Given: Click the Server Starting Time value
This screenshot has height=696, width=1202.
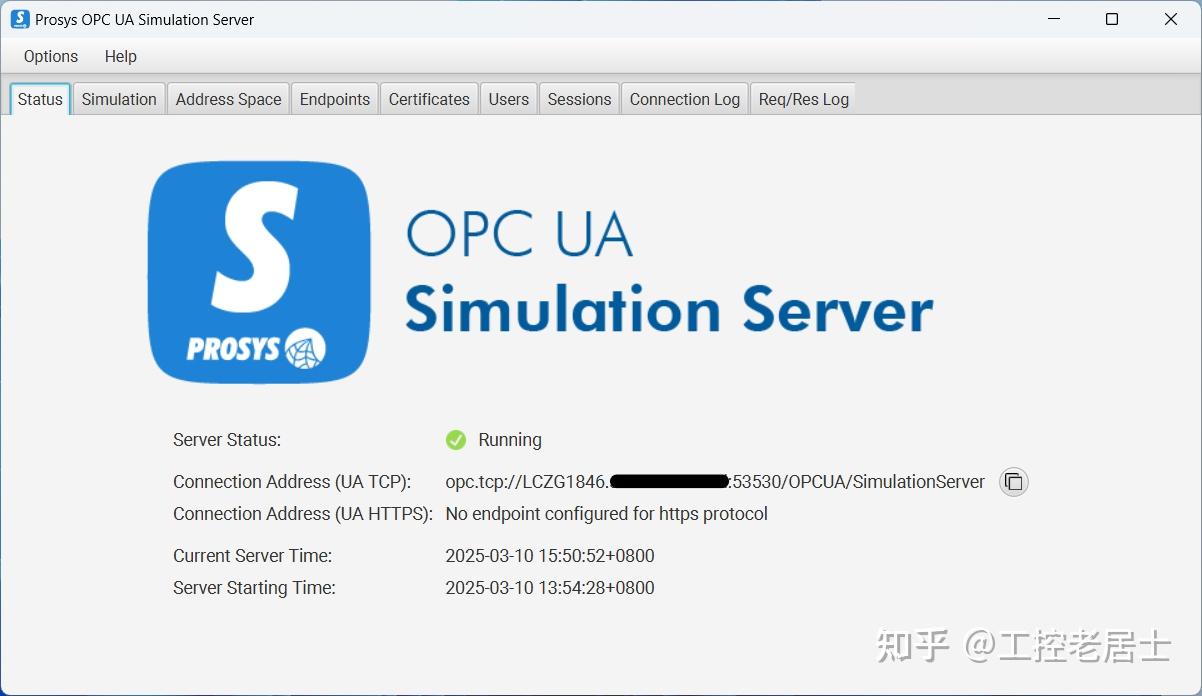Looking at the screenshot, I should coord(550,587).
